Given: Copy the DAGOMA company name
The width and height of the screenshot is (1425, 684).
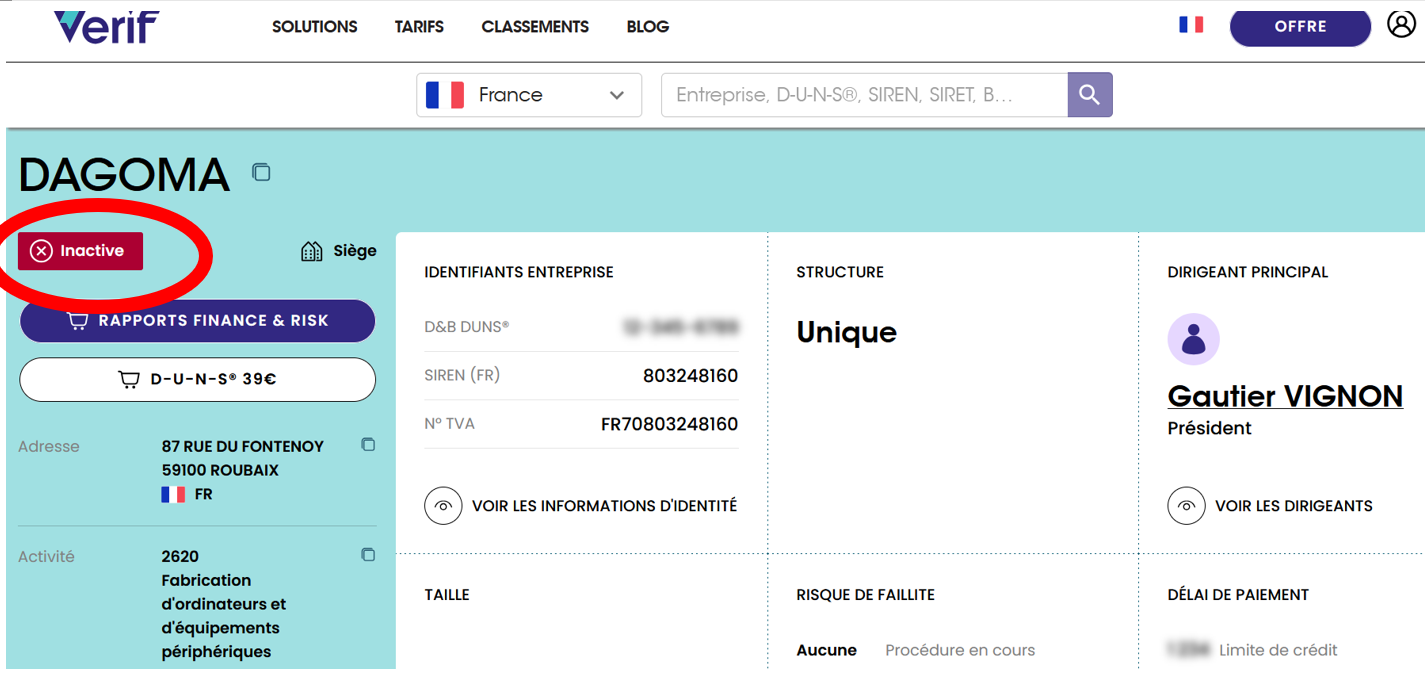Looking at the screenshot, I should pos(261,172).
